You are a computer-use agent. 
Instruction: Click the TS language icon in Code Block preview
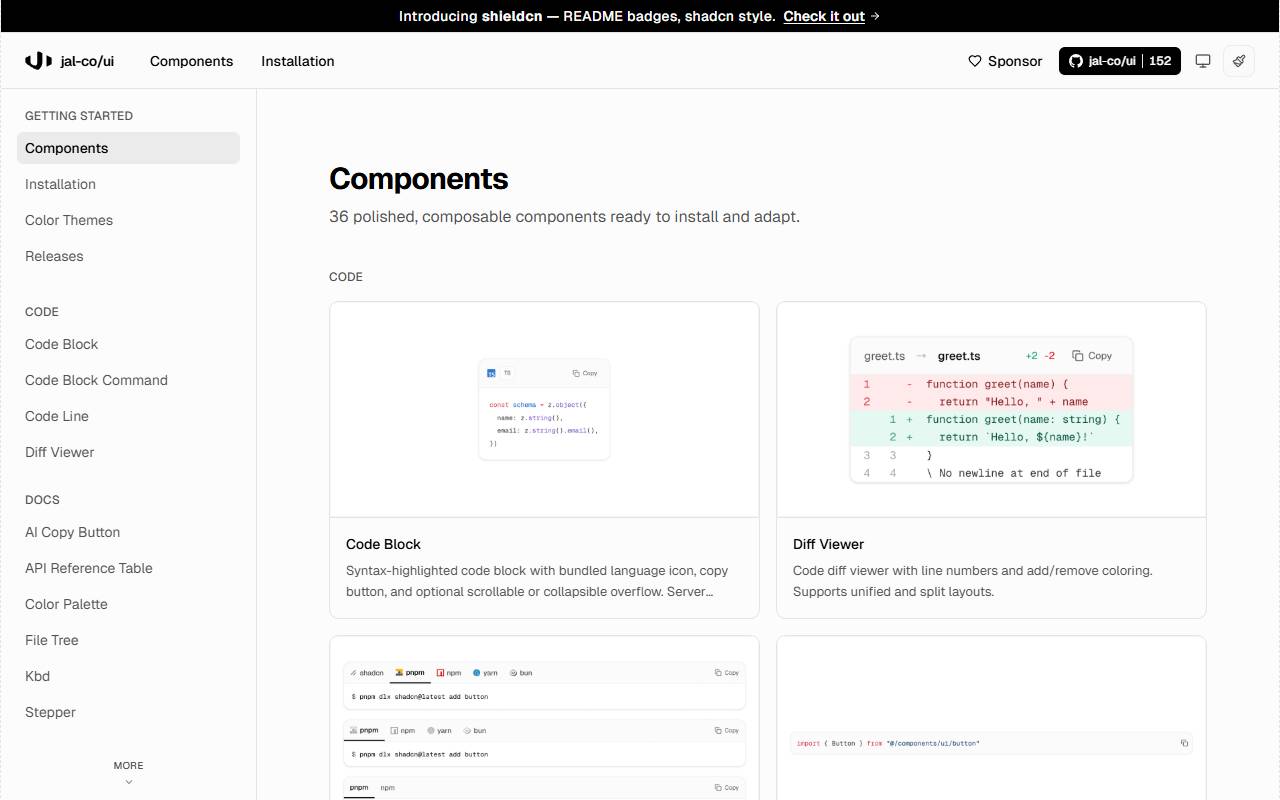coord(491,373)
